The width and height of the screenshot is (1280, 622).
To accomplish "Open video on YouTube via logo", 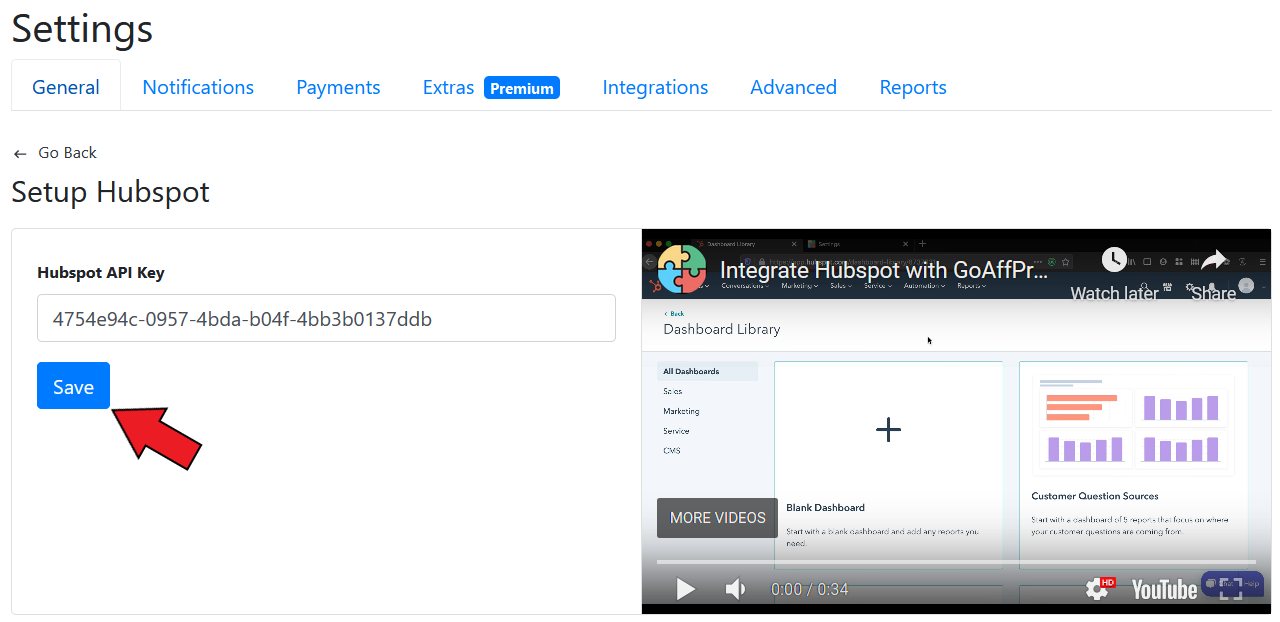I will [x=1164, y=590].
